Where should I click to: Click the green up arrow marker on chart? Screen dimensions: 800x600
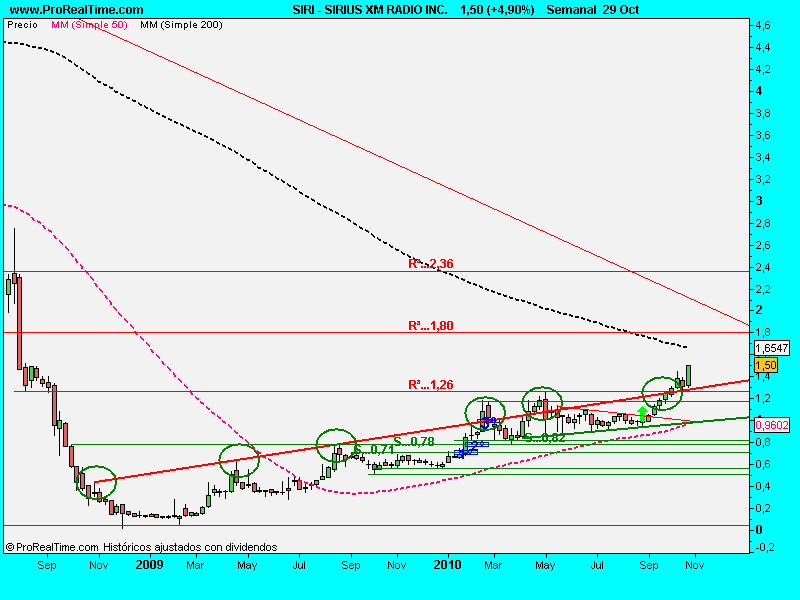pos(642,414)
